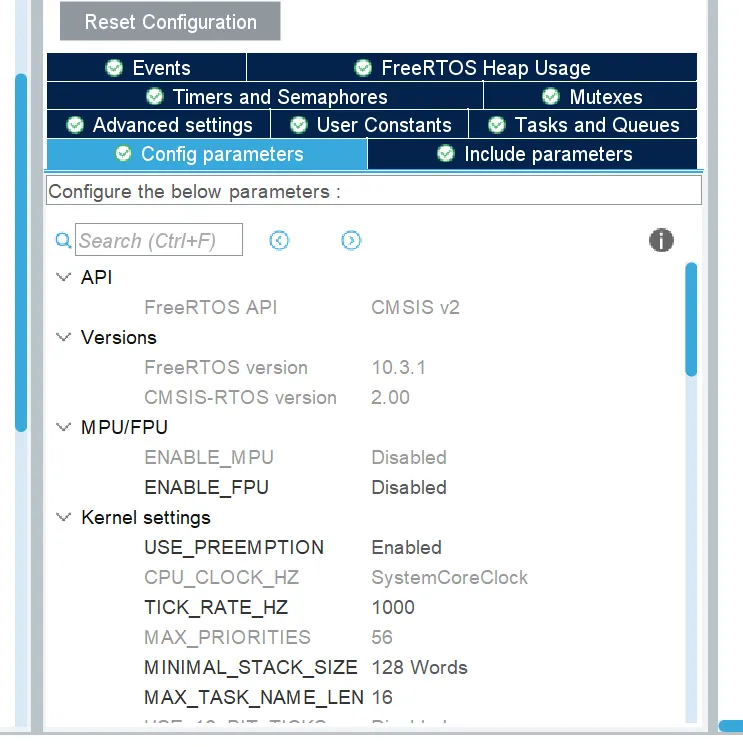Go to next search result arrow

(351, 241)
